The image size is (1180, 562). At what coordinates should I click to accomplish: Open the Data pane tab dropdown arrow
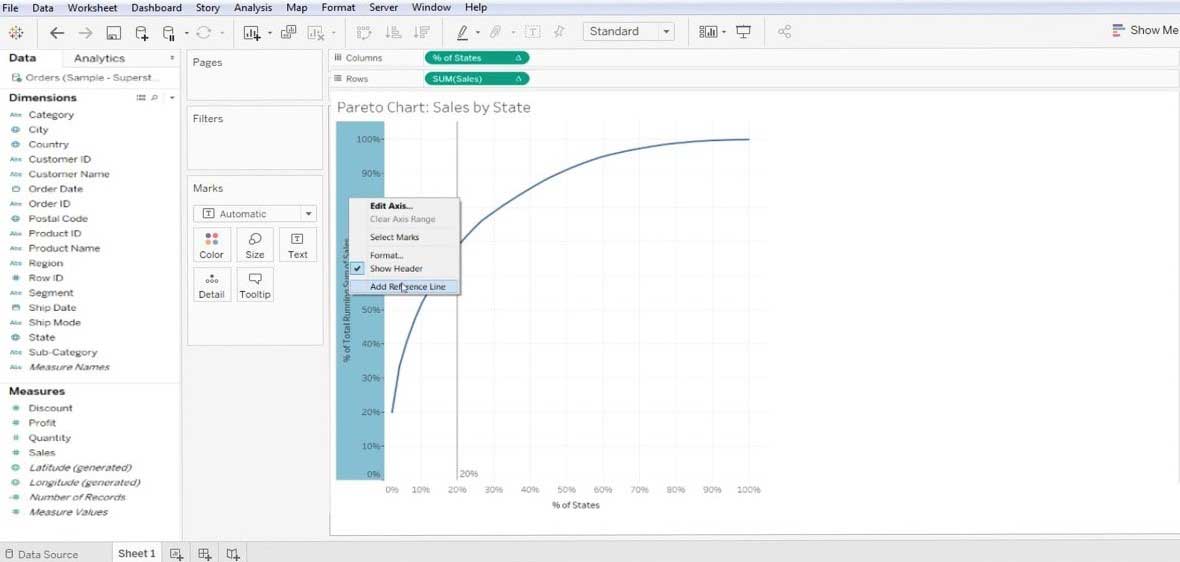tap(172, 58)
